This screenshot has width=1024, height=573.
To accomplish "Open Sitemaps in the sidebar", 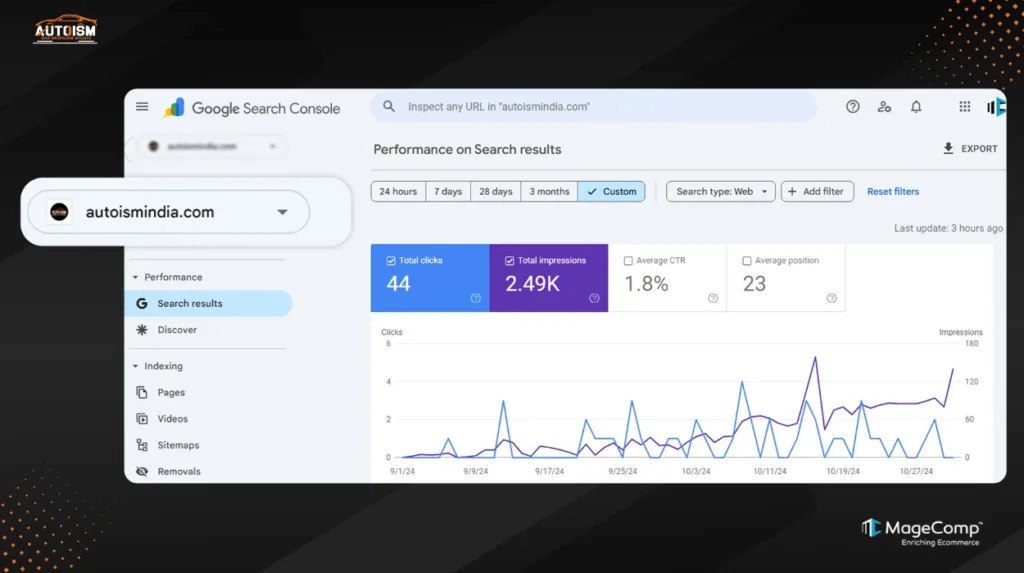I will pos(178,445).
